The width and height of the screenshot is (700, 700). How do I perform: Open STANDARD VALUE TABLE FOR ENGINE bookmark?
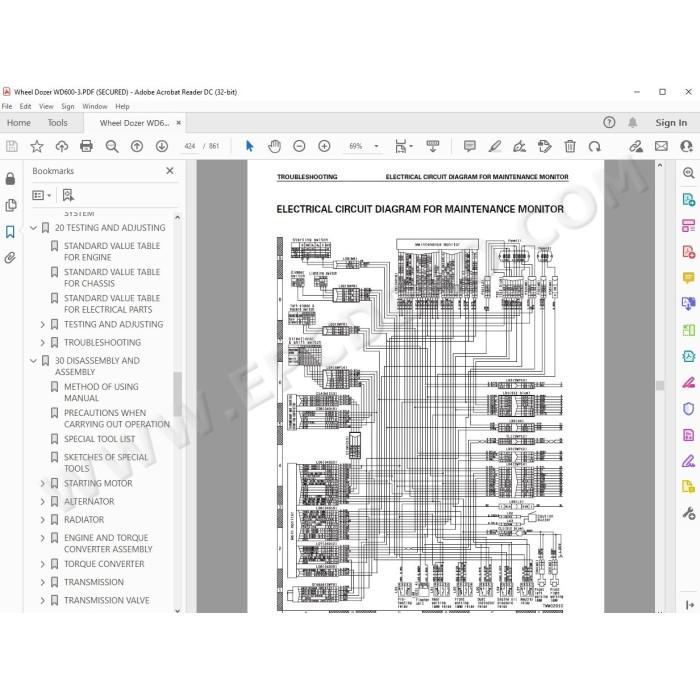[x=112, y=251]
